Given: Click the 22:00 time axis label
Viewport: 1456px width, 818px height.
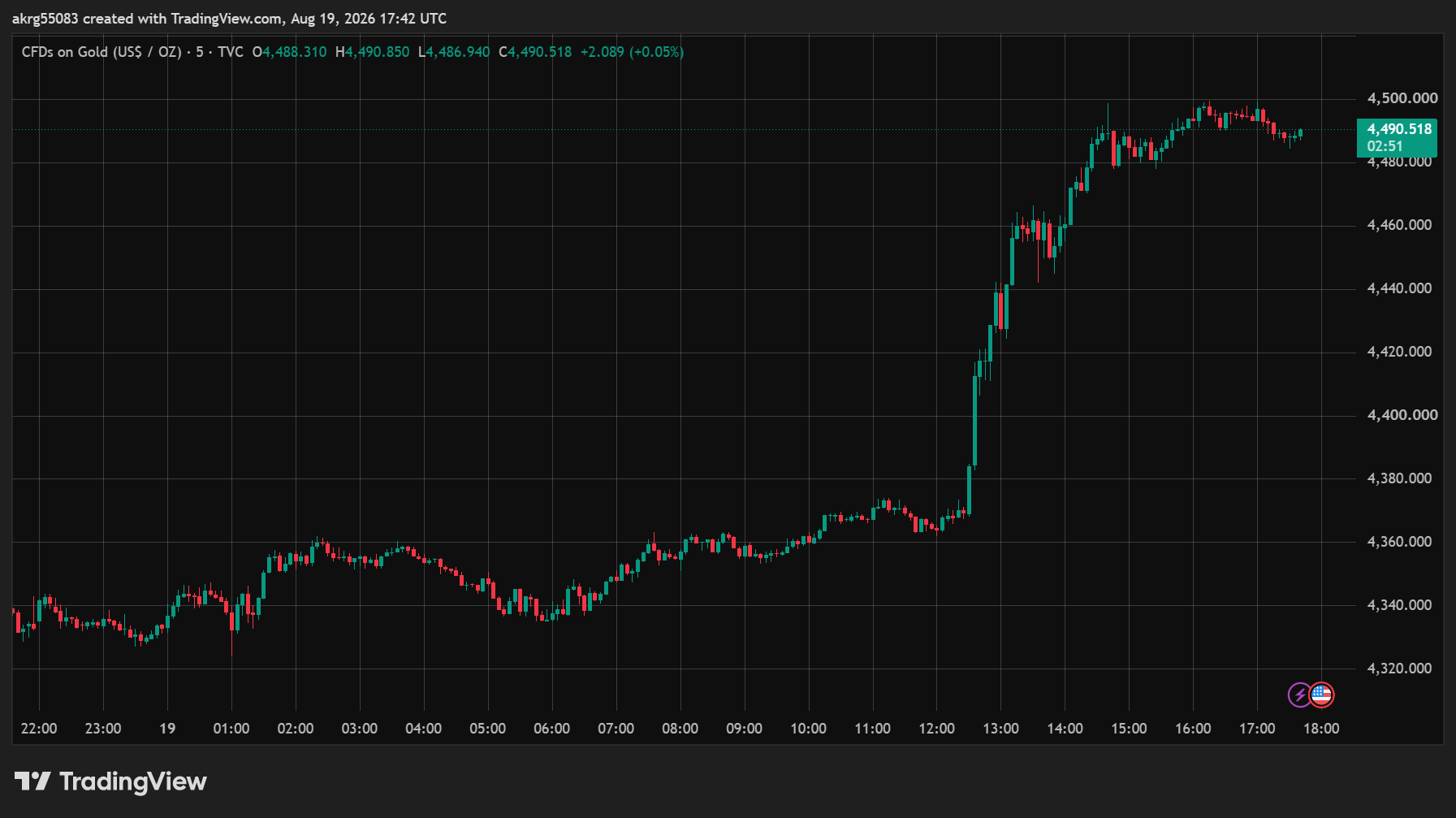Looking at the screenshot, I should (39, 729).
